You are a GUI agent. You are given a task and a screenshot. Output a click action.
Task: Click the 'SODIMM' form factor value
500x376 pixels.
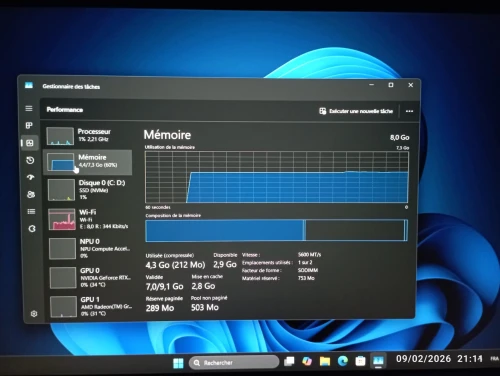(x=308, y=270)
